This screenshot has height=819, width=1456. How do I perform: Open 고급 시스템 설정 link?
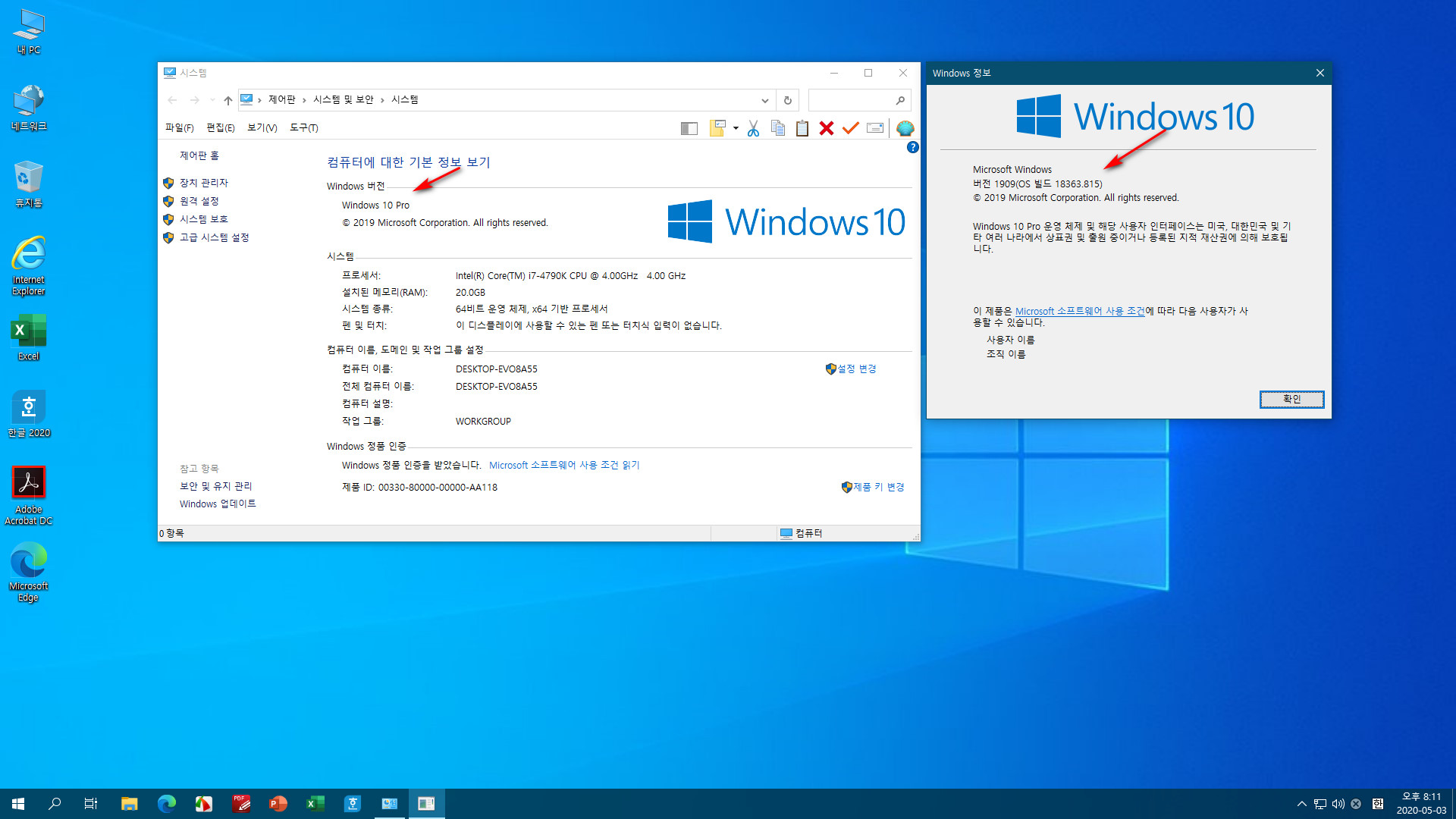(x=215, y=237)
